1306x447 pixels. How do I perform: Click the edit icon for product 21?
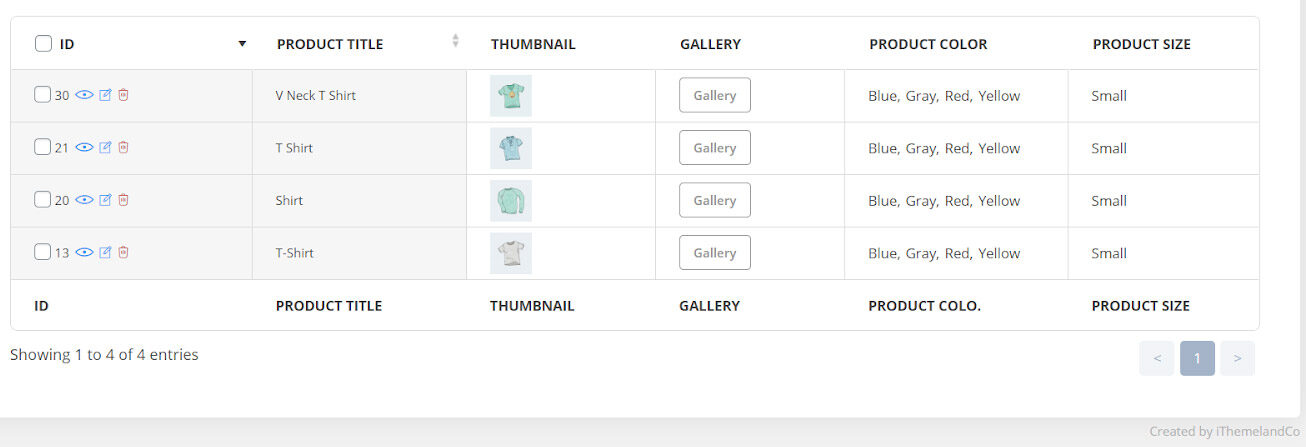click(x=105, y=147)
